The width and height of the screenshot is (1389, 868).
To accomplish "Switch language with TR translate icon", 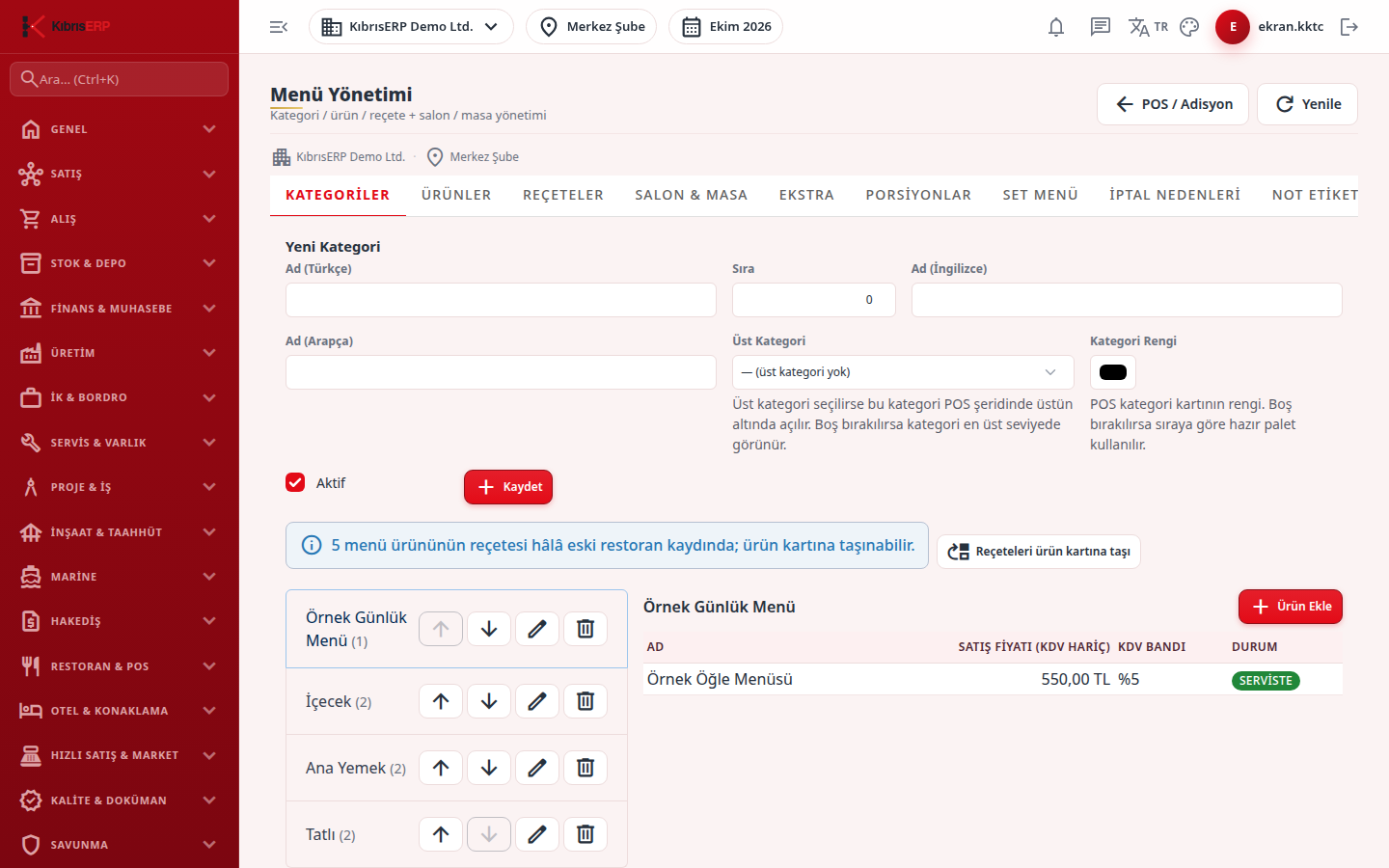I will pos(1148,27).
